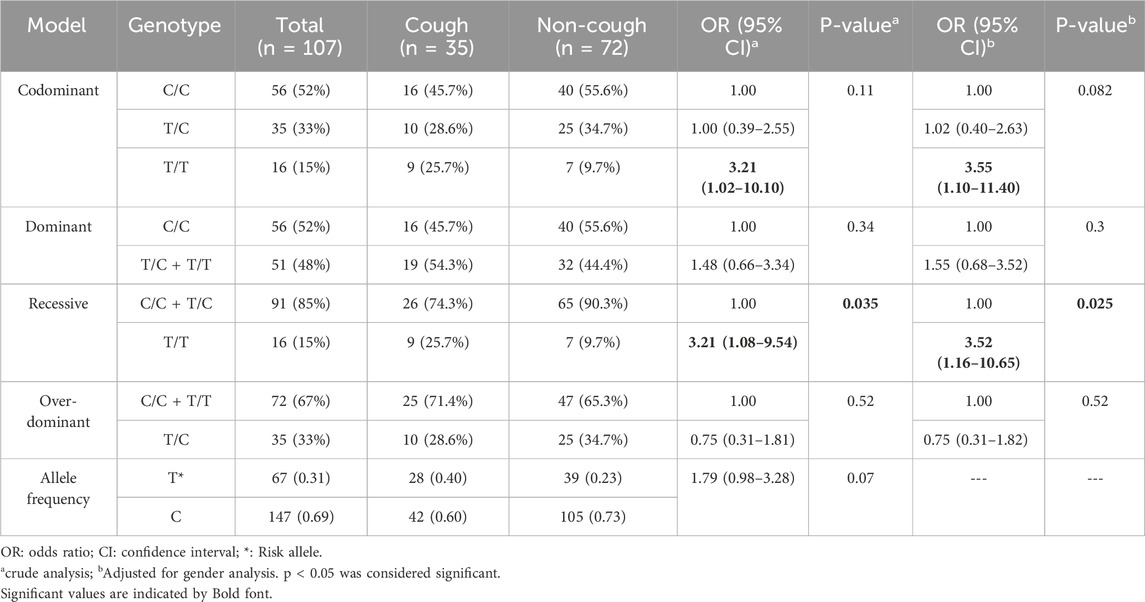Select the 3.55 (1.10–11.40) odds ratio cell
1145x602 pixels.
979,176
